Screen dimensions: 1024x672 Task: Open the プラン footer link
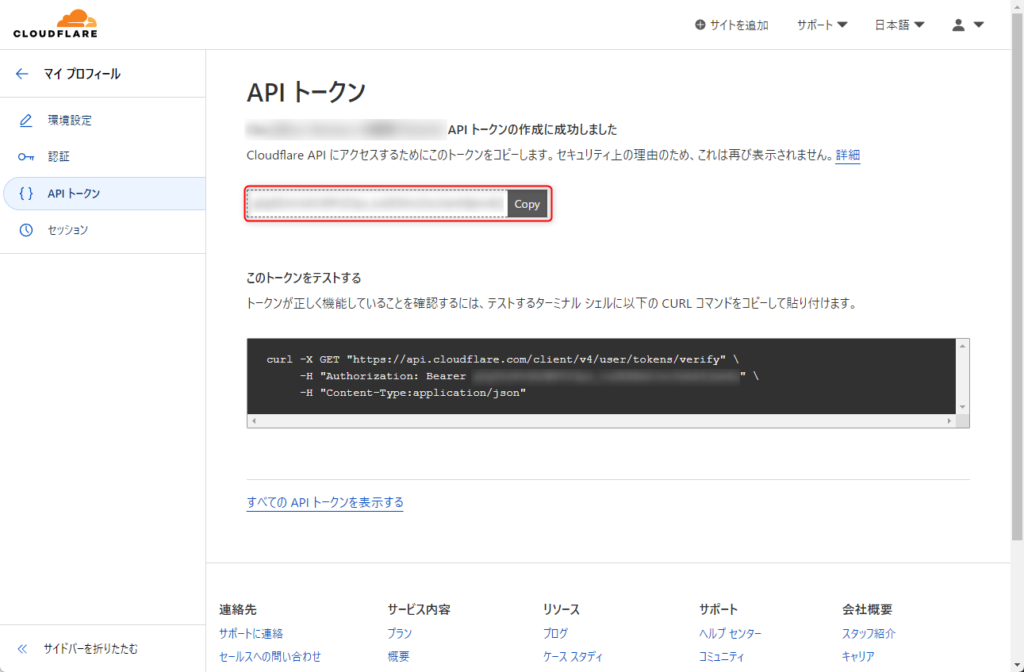[400, 633]
